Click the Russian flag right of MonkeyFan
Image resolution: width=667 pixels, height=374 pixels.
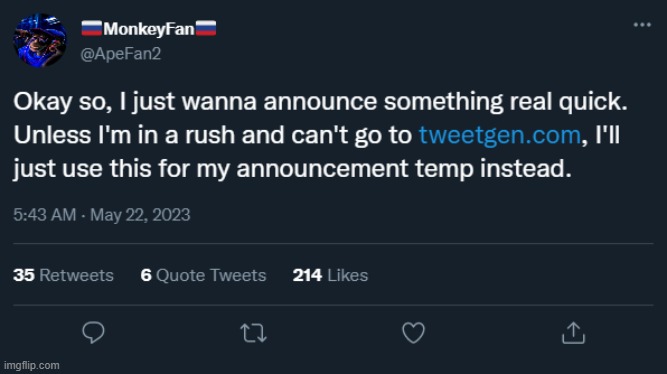(x=206, y=29)
